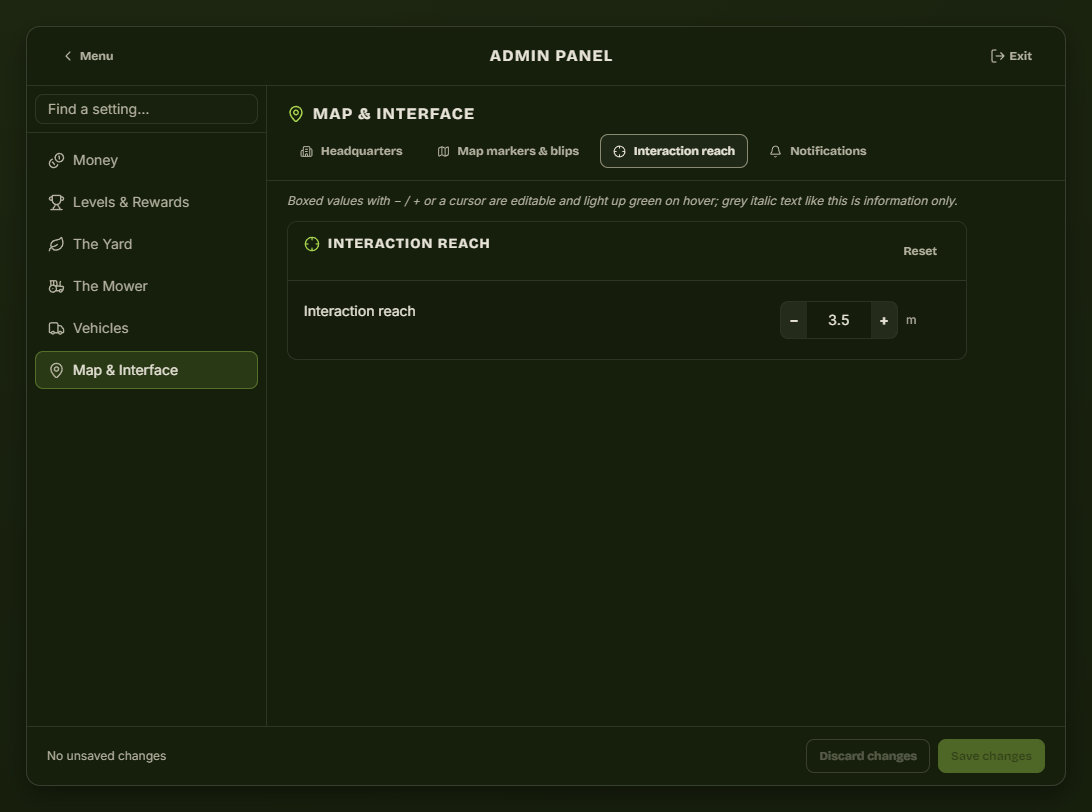Select the Interaction reach tab
Viewport: 1092px width, 812px height.
674,151
